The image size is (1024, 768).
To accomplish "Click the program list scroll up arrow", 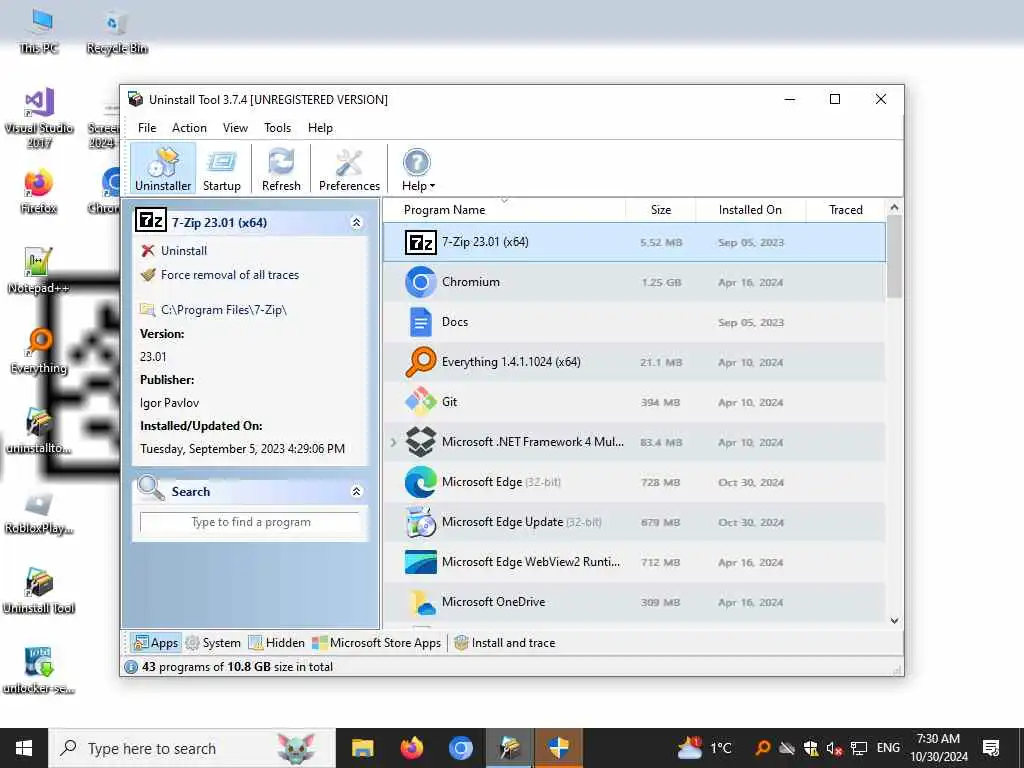I will coord(894,208).
